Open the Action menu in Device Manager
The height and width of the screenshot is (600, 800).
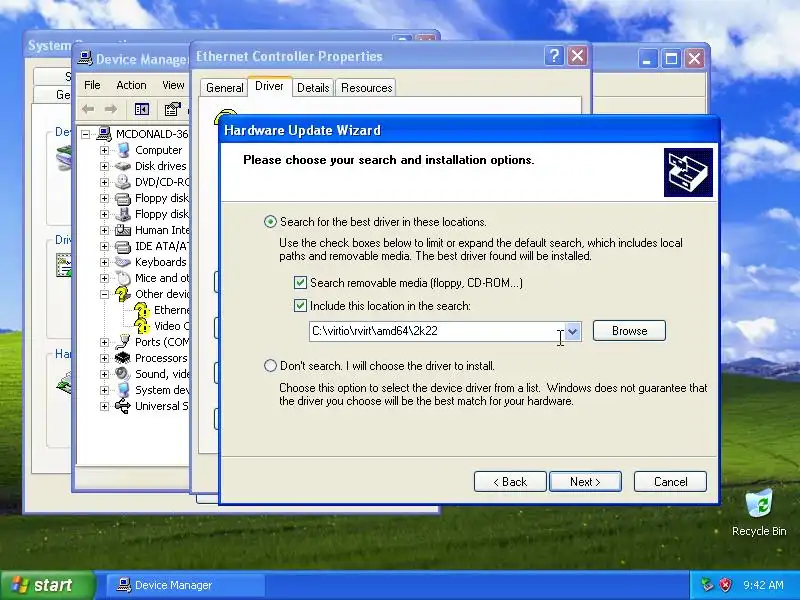[x=131, y=85]
